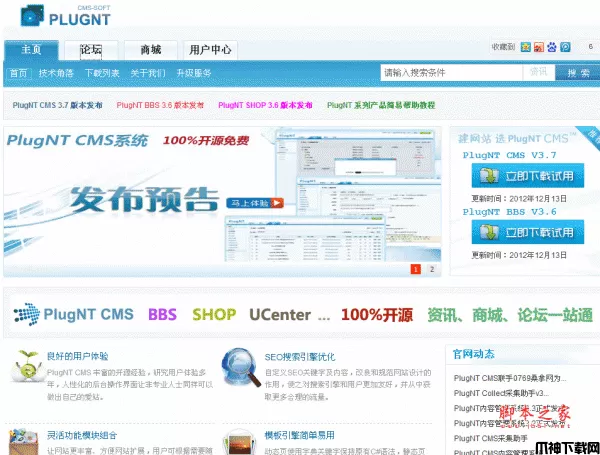Click the green SHOP text in the strip
This screenshot has height=455, width=600.
pos(214,315)
